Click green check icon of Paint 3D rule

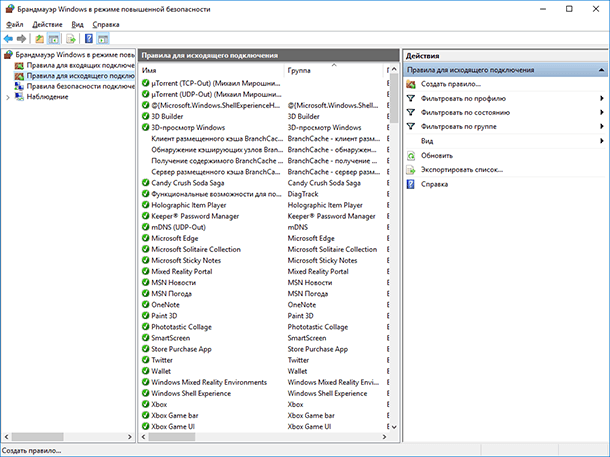click(x=145, y=315)
